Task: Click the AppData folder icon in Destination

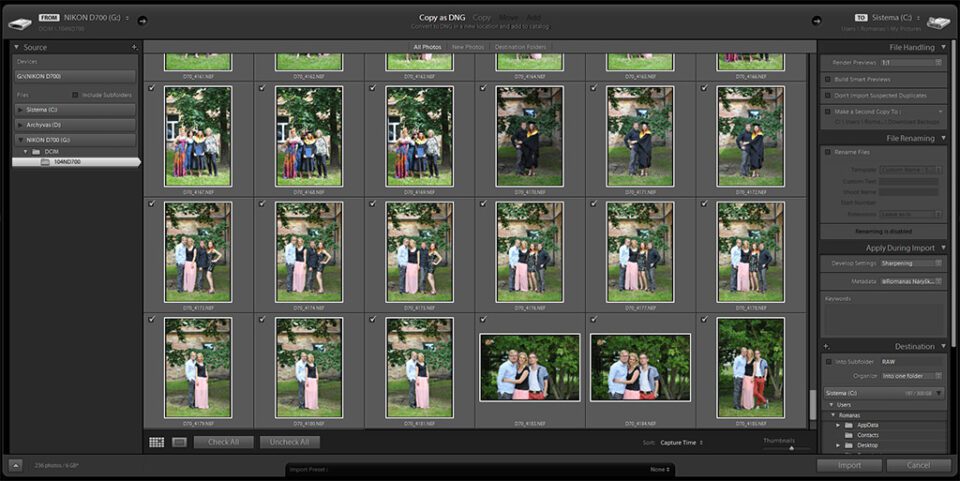Action: [x=849, y=425]
